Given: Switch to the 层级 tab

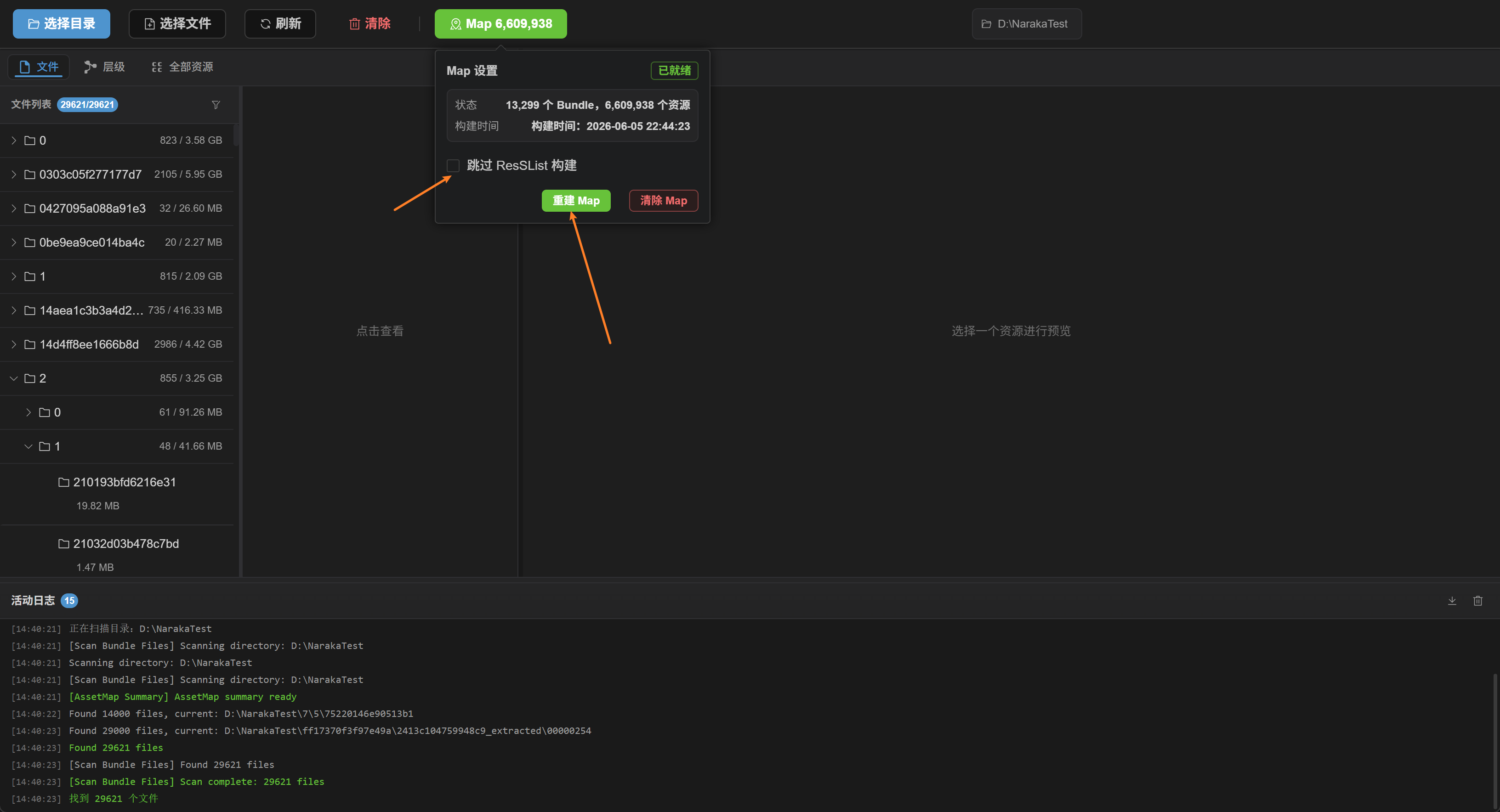Looking at the screenshot, I should (104, 67).
